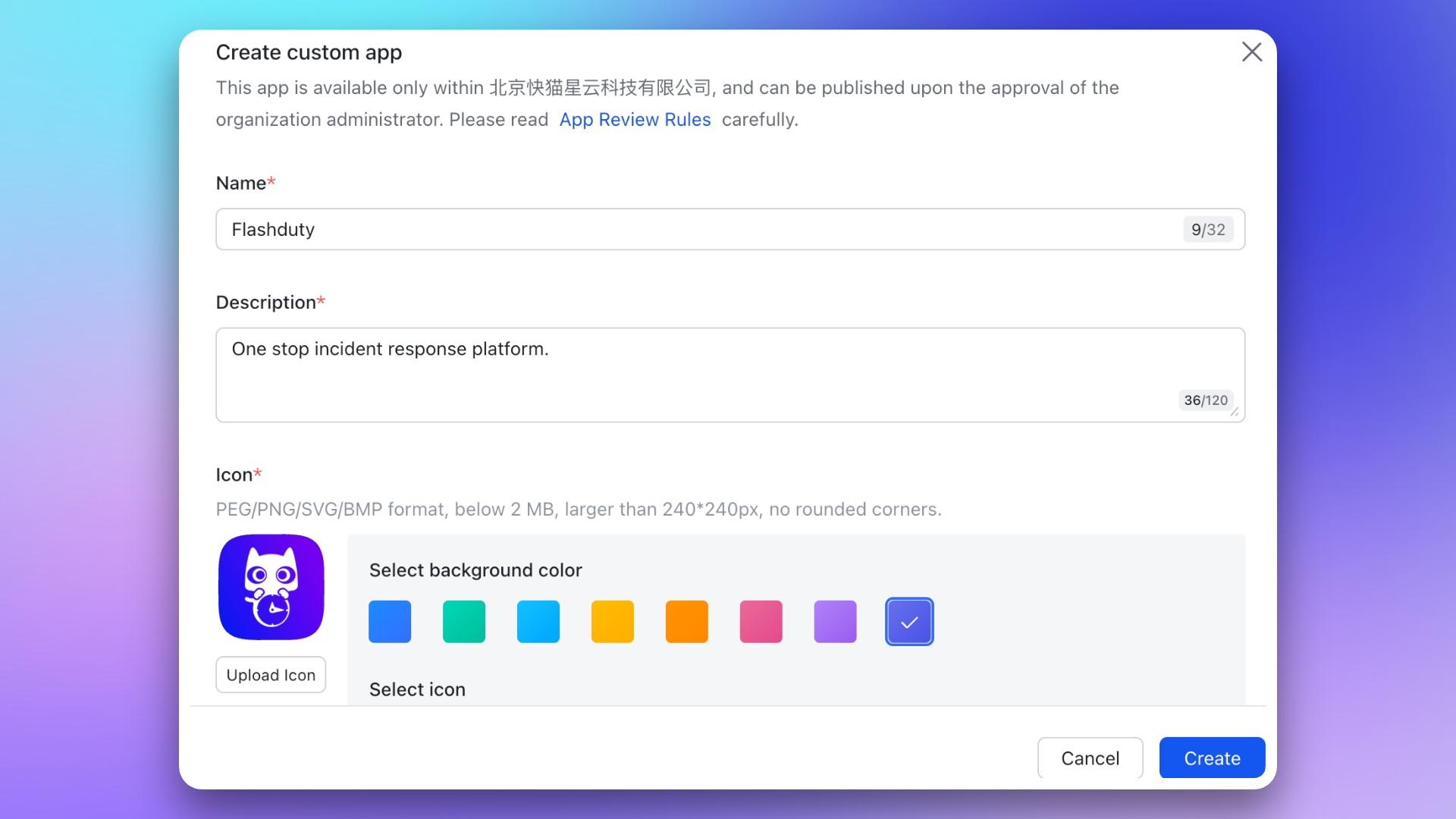
Task: Choose the pink background color swatch
Action: (x=761, y=622)
